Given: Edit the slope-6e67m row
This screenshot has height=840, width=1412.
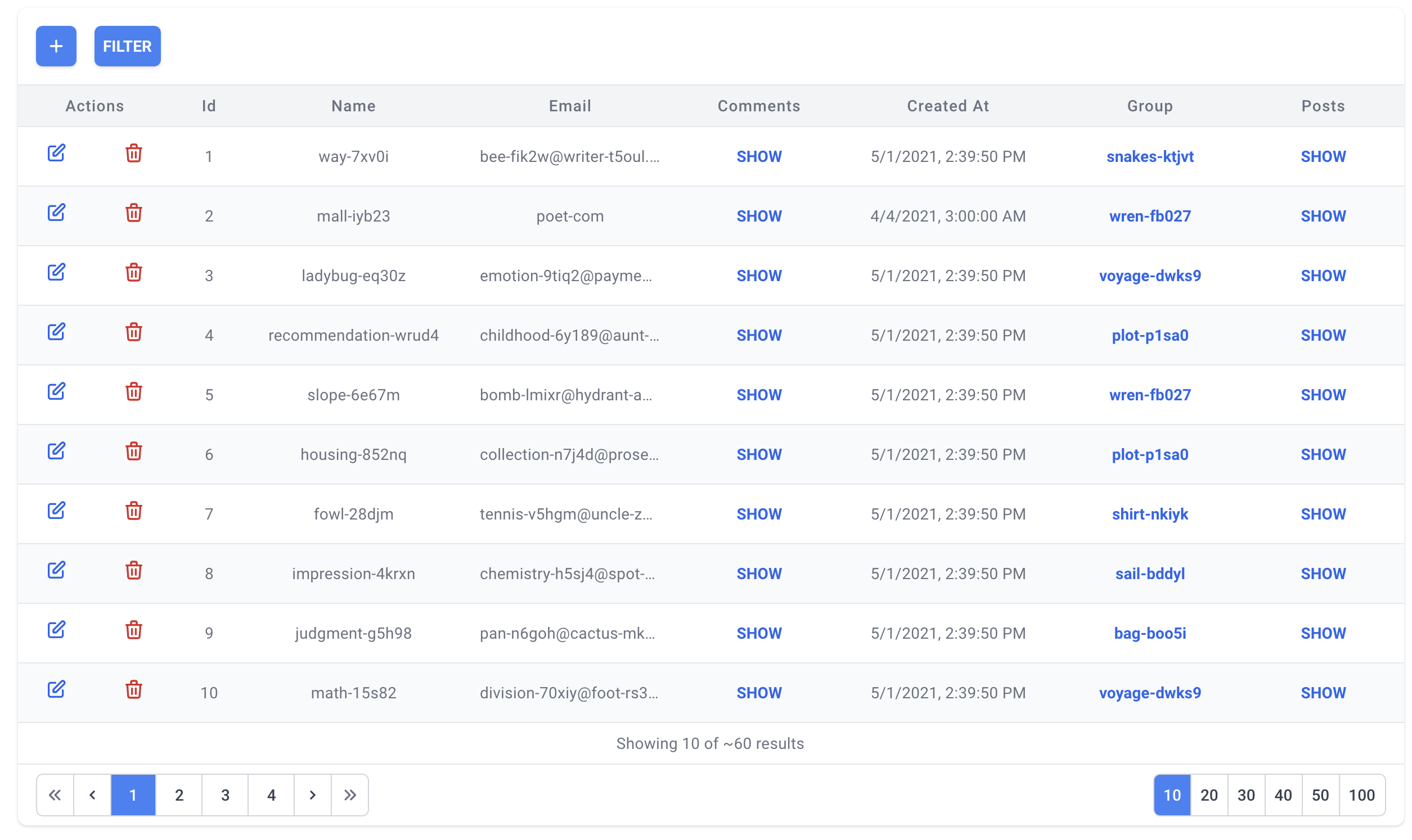Looking at the screenshot, I should pos(56,391).
